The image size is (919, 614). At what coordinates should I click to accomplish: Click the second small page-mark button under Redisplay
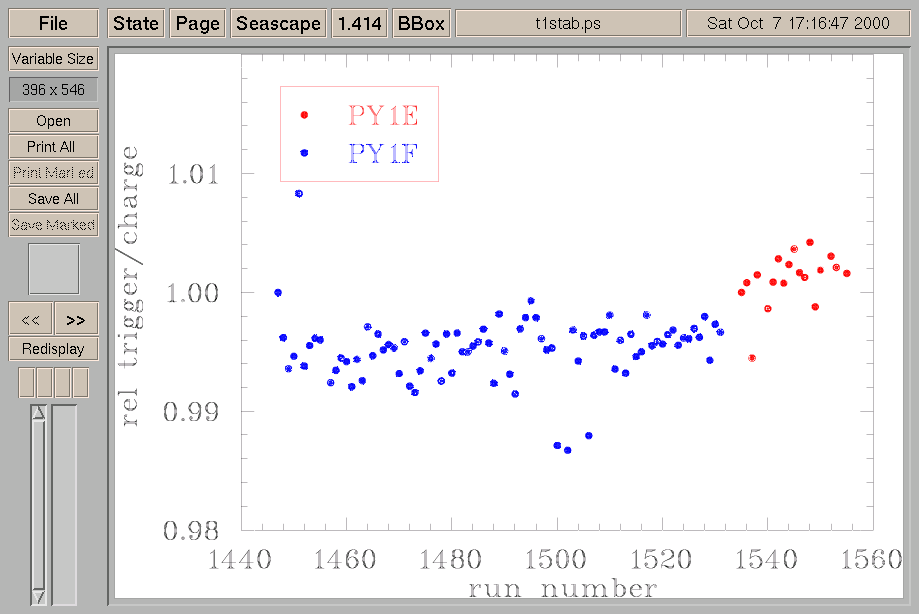coord(44,382)
